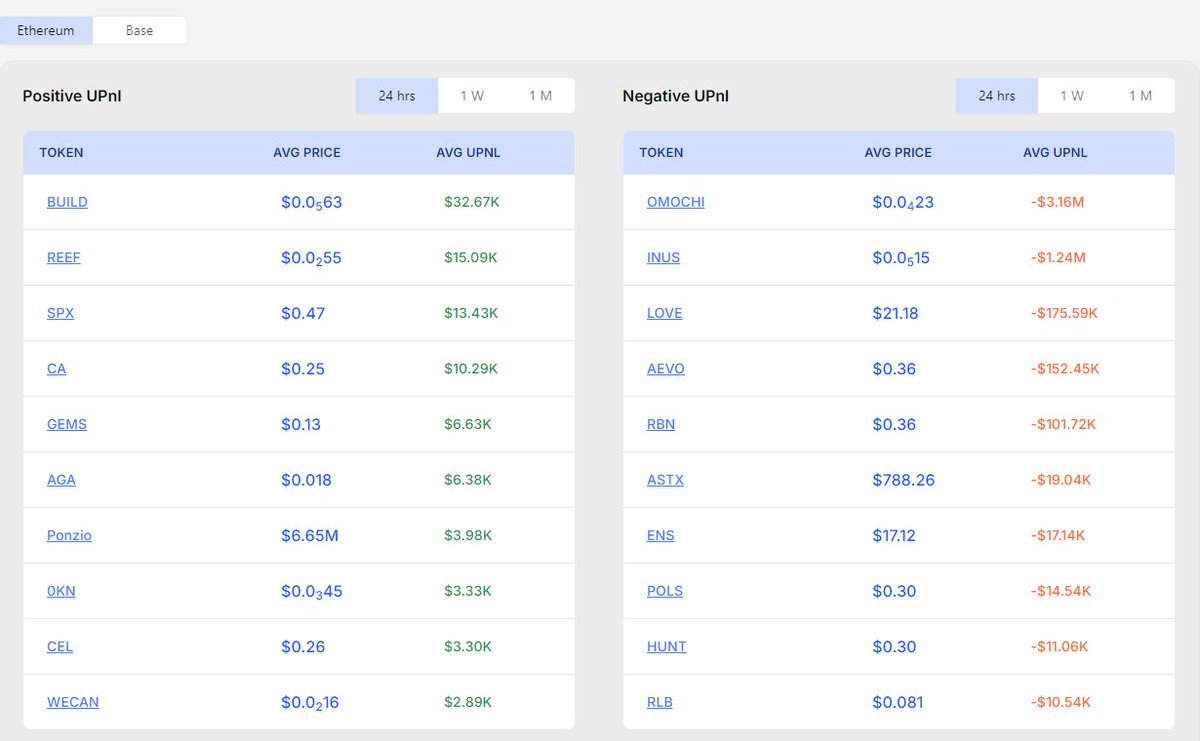
Task: Open the ASTX token link
Action: 666,480
